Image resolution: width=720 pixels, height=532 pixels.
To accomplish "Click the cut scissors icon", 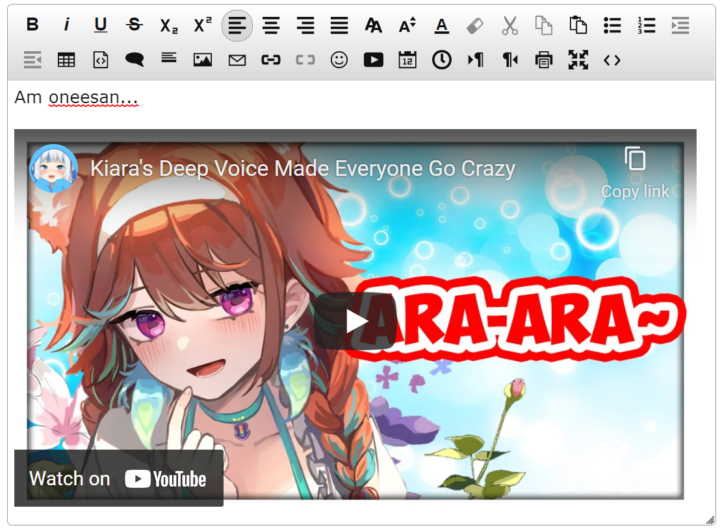I will pos(510,25).
